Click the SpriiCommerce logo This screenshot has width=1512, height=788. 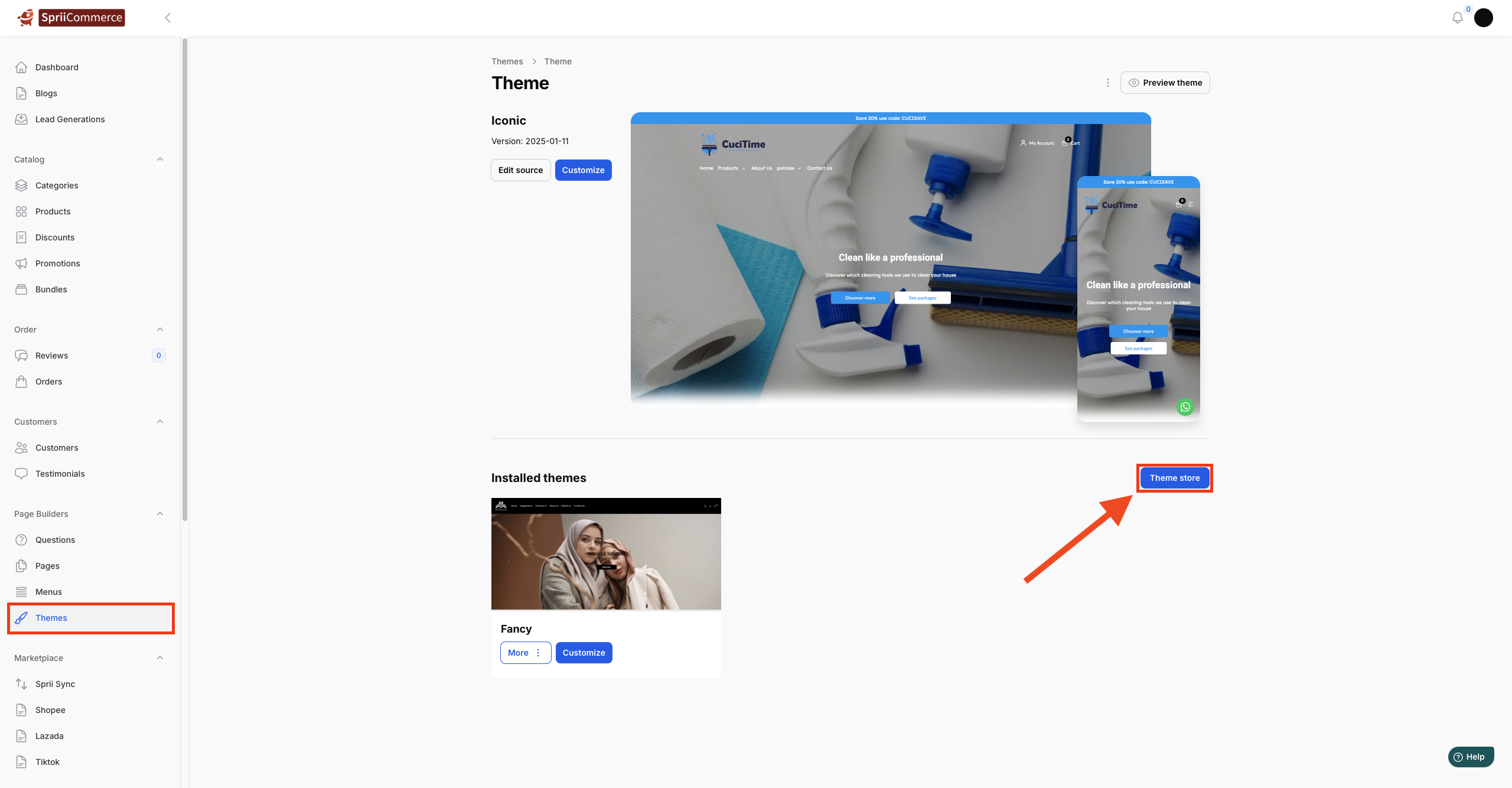pyautogui.click(x=71, y=18)
